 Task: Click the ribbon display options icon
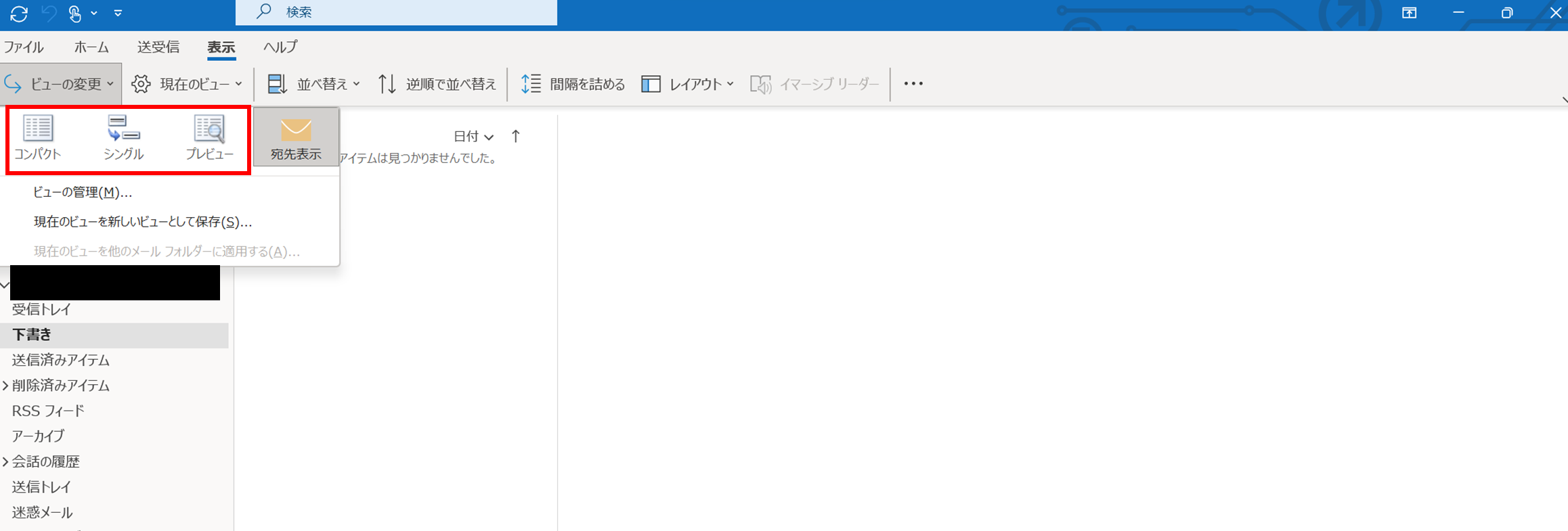pos(1409,13)
